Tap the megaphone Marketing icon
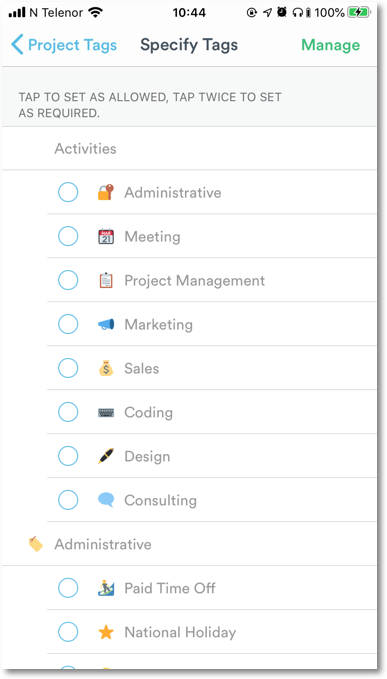Screen dimensions: 387x679 tap(106, 324)
